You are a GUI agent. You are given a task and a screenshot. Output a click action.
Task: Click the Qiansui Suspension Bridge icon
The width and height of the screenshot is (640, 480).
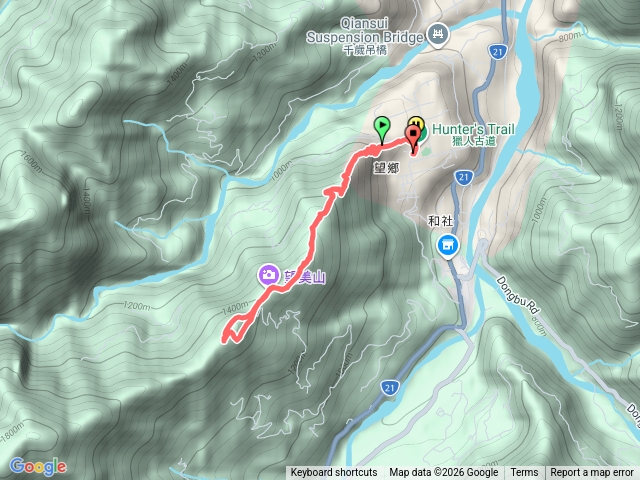[x=438, y=34]
